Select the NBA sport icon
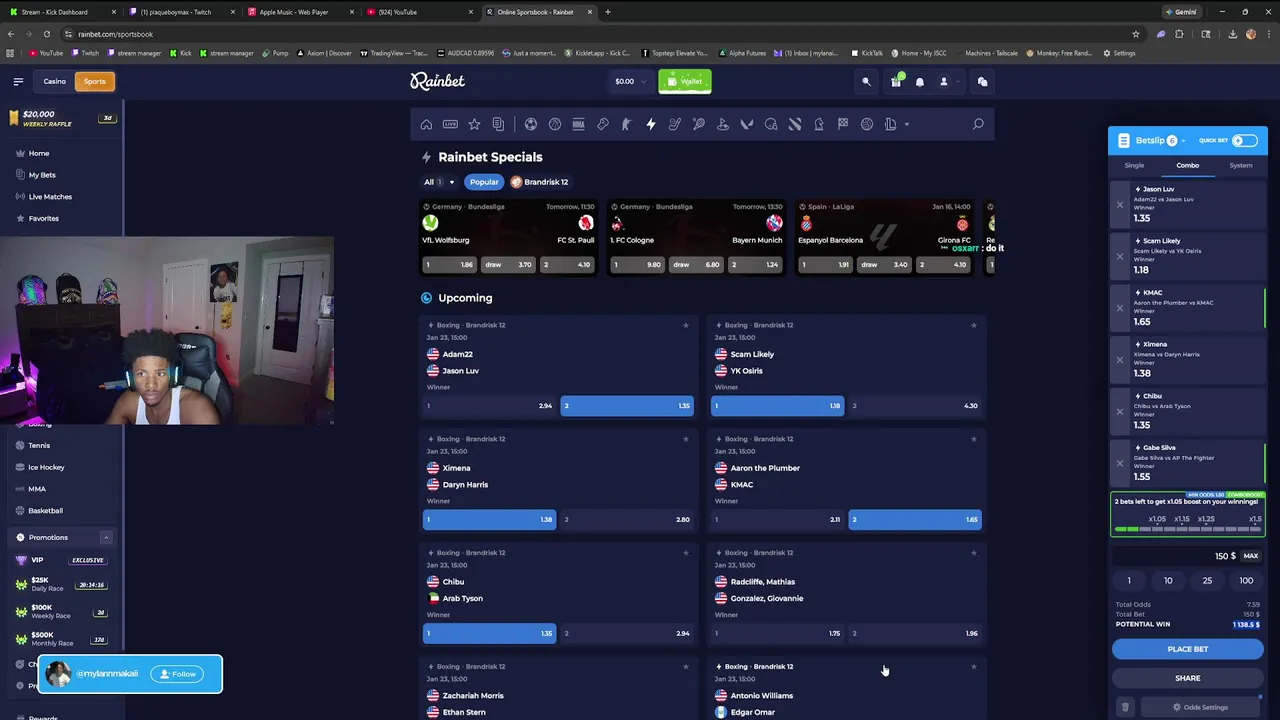The image size is (1280, 720). (x=579, y=124)
